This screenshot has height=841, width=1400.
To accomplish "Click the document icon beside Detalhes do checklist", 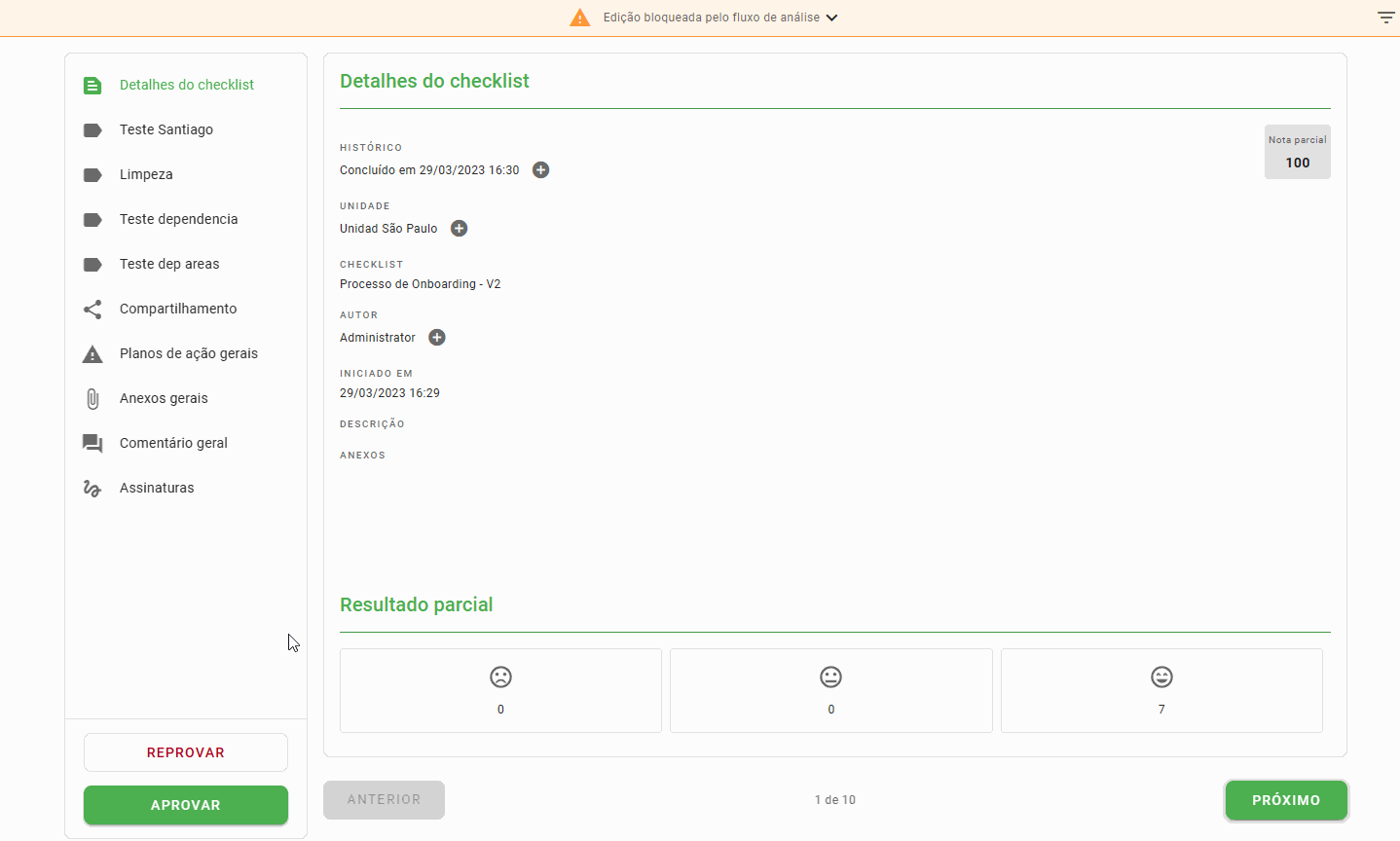I will [92, 86].
